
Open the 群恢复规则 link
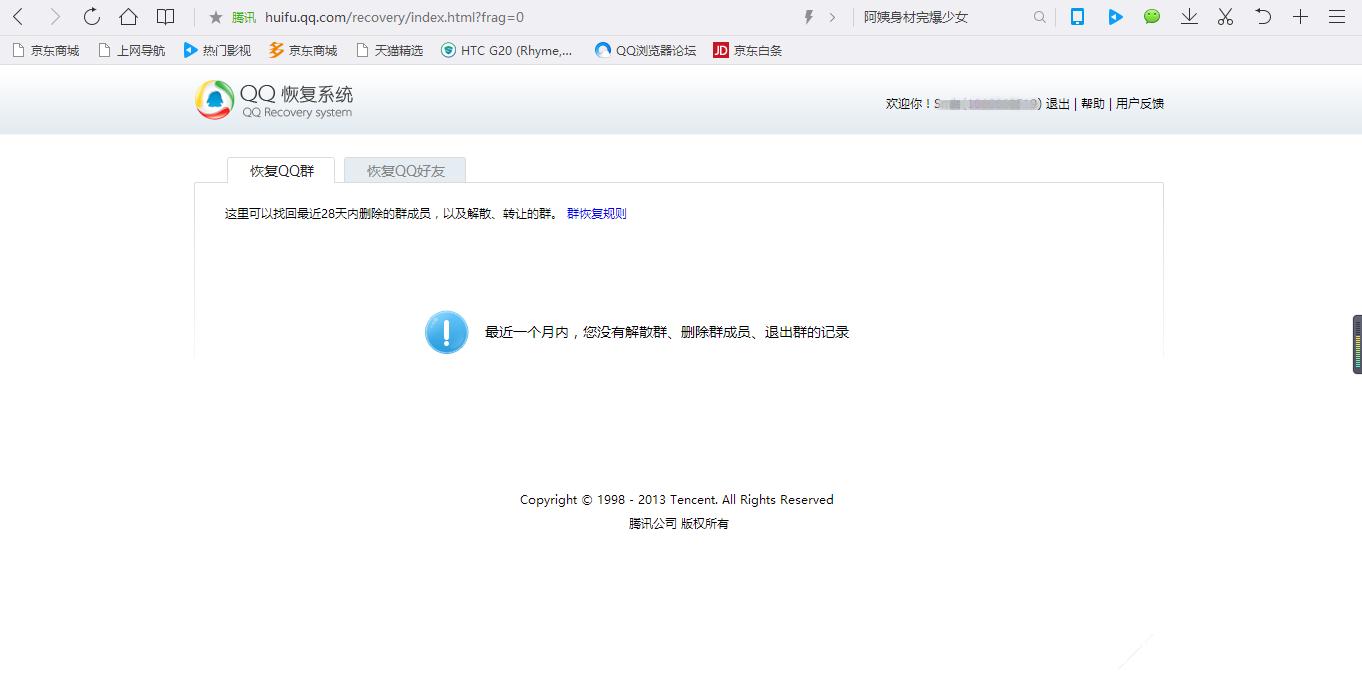tap(597, 213)
